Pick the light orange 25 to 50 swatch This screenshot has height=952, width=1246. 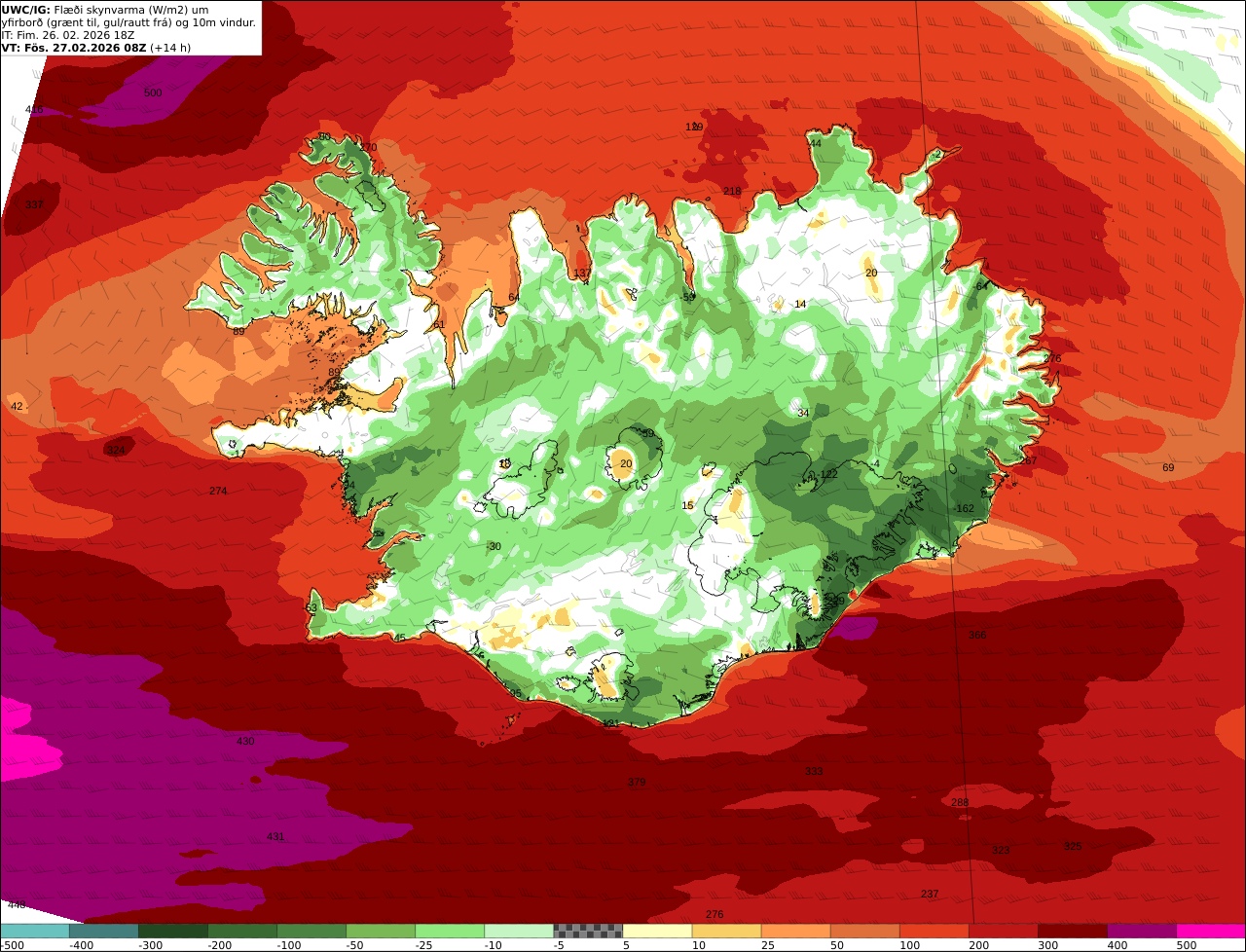(795, 931)
